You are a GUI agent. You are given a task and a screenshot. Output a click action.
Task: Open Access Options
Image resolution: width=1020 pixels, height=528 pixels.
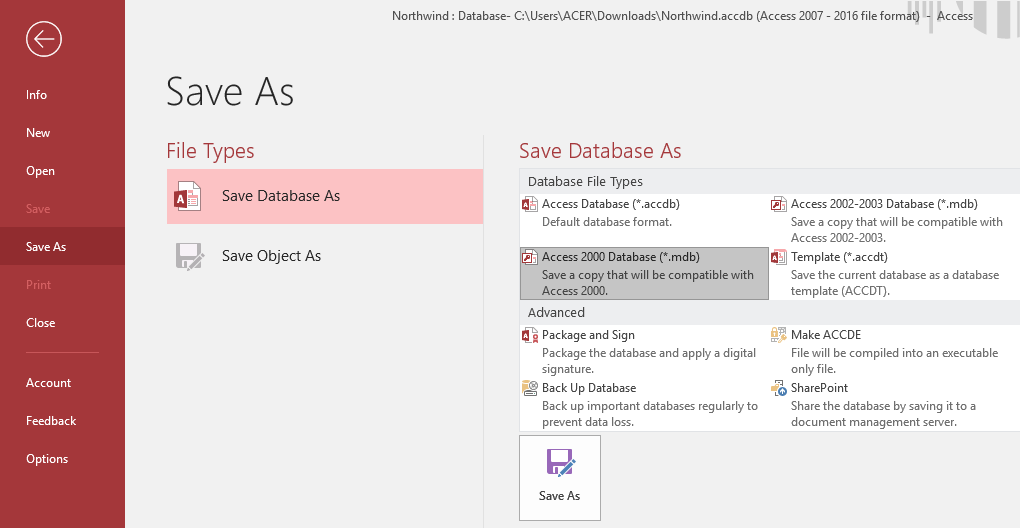click(x=47, y=459)
